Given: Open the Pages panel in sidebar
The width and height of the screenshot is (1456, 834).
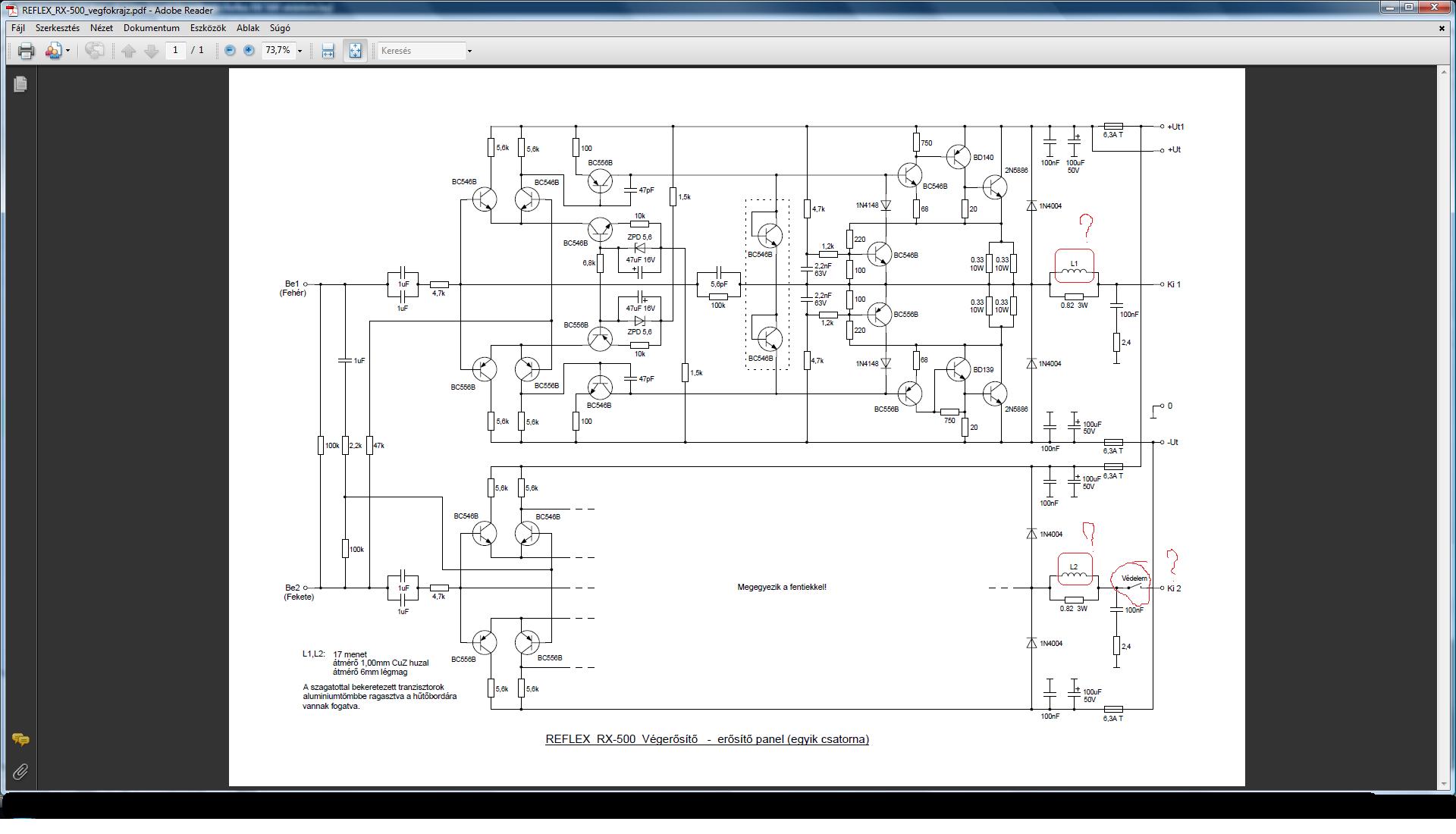Looking at the screenshot, I should click(x=20, y=84).
